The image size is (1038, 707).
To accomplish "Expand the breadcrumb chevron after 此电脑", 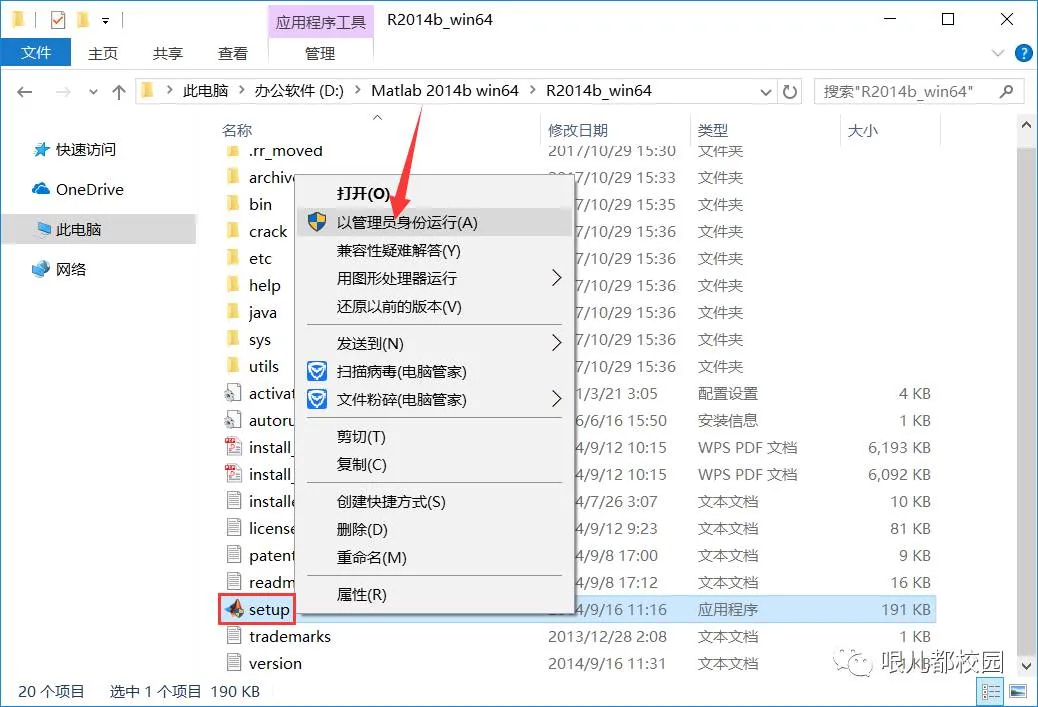I will coord(242,91).
